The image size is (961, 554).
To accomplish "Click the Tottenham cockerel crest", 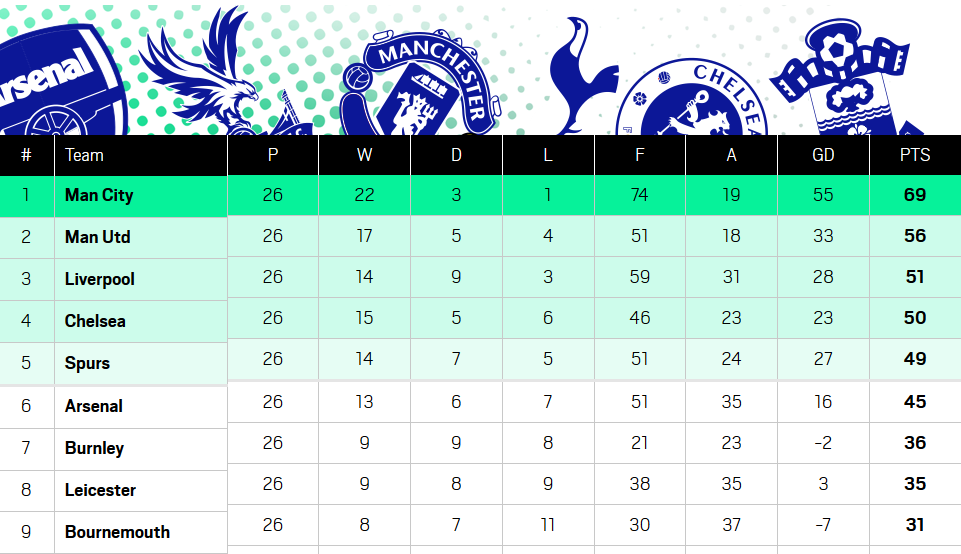I will coord(585,70).
